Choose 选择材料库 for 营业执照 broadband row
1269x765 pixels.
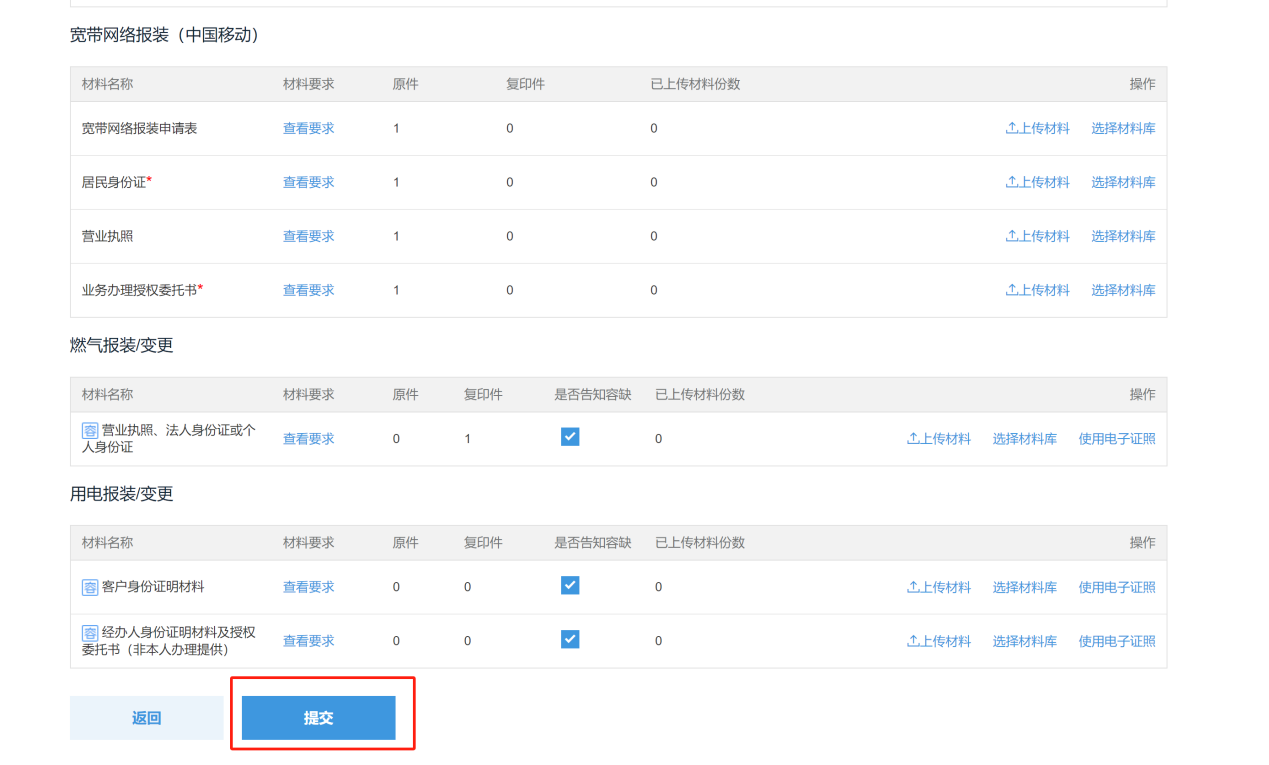(x=1123, y=236)
